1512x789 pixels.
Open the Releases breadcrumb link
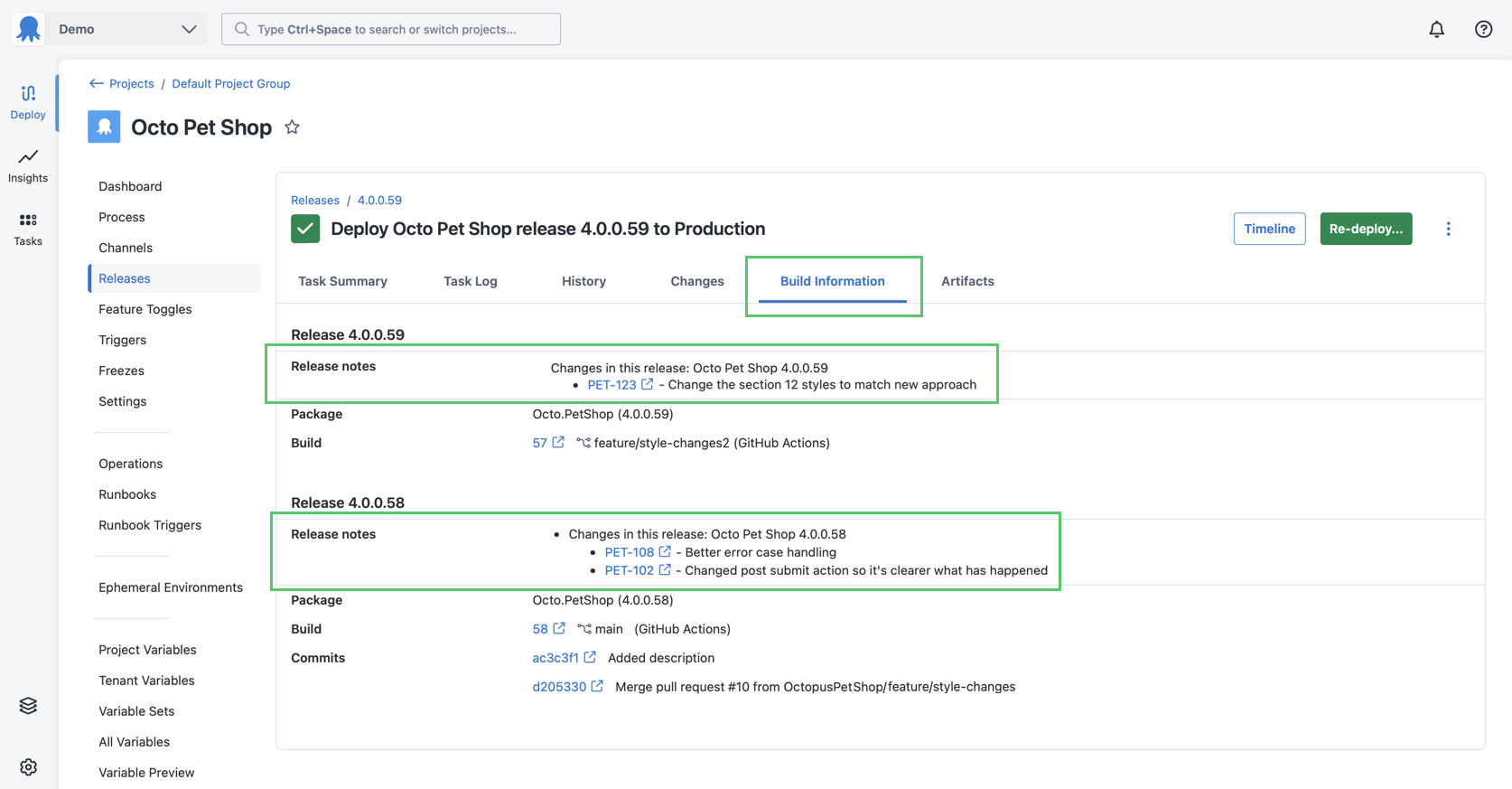[x=315, y=200]
